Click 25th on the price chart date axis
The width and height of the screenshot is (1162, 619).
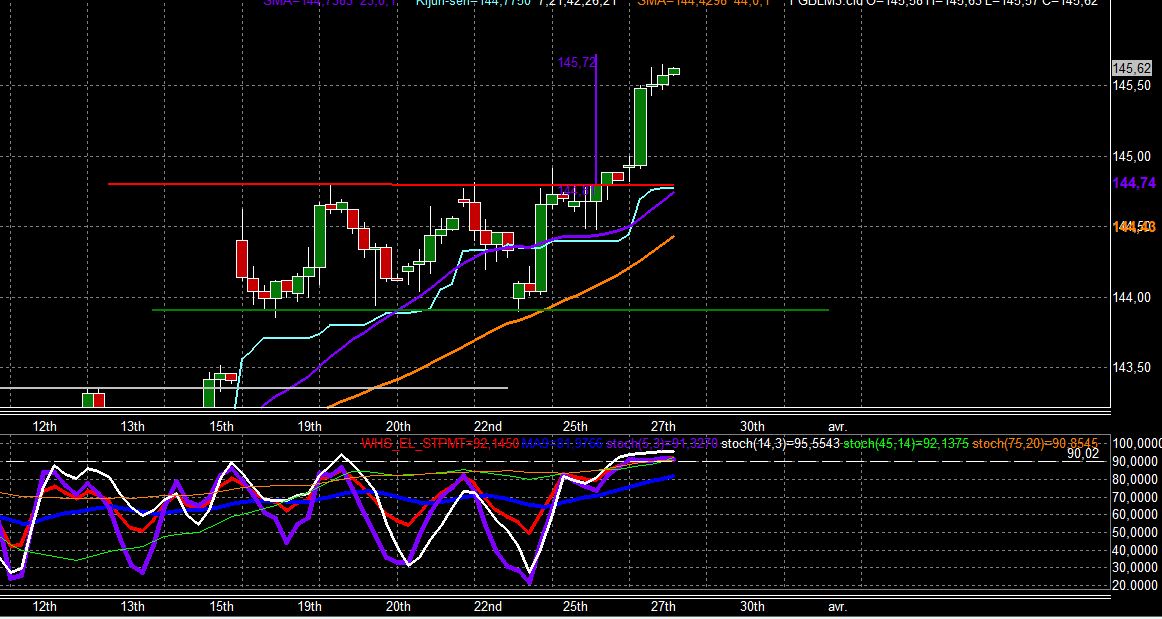[575, 426]
